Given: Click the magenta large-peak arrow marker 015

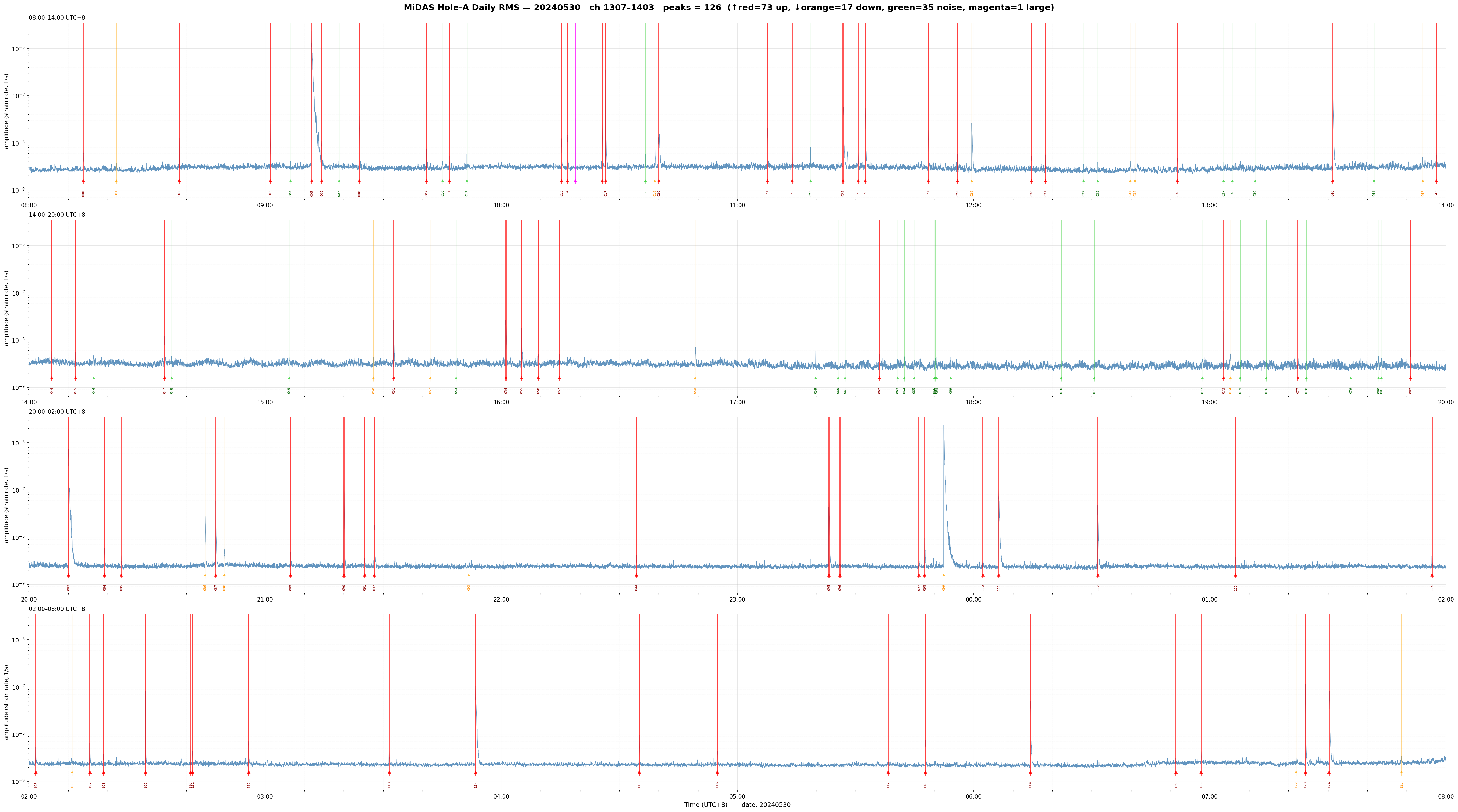Looking at the screenshot, I should [x=575, y=181].
